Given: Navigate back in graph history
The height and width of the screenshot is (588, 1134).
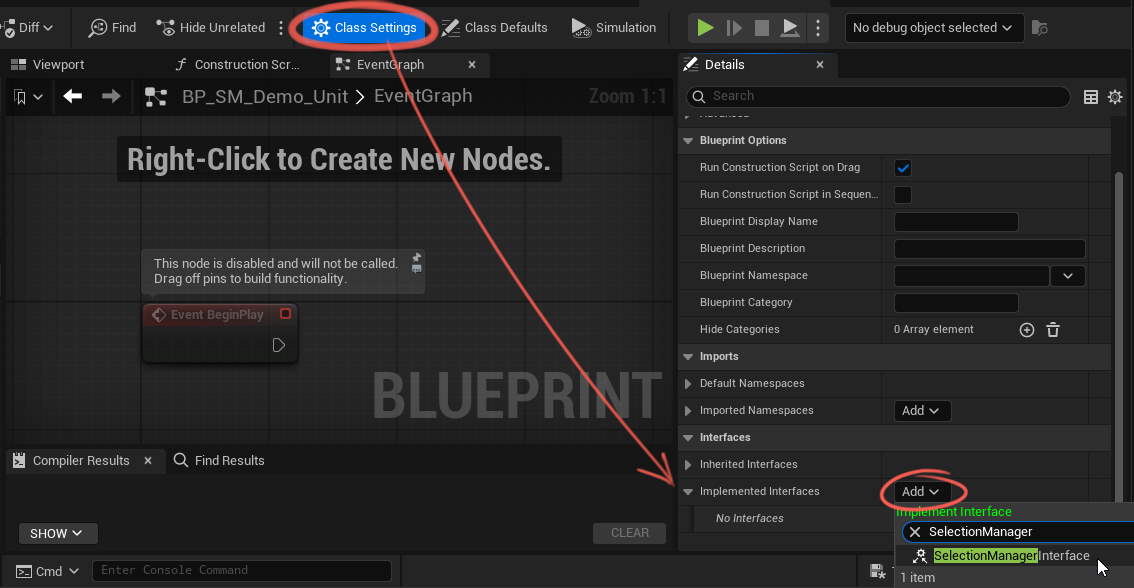Looking at the screenshot, I should point(72,96).
